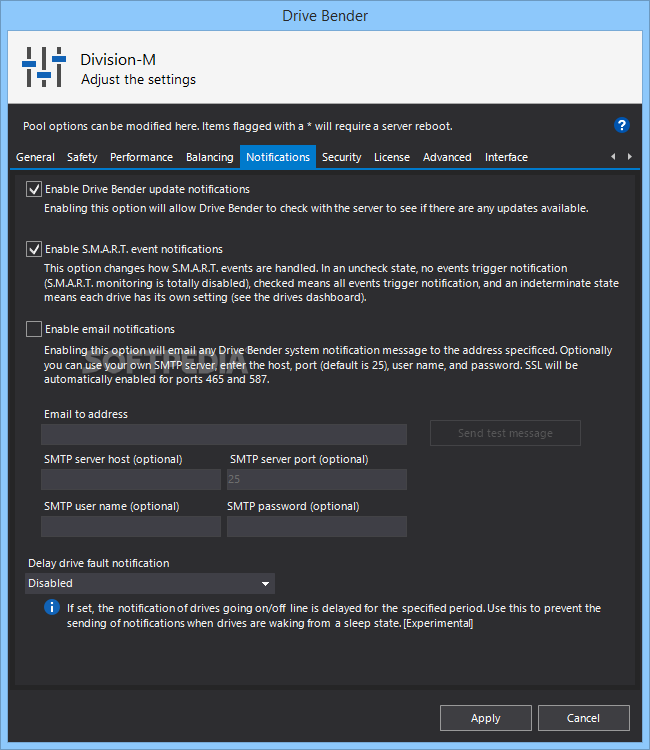
Task: Click the SMTP server host field
Action: pyautogui.click(x=131, y=479)
